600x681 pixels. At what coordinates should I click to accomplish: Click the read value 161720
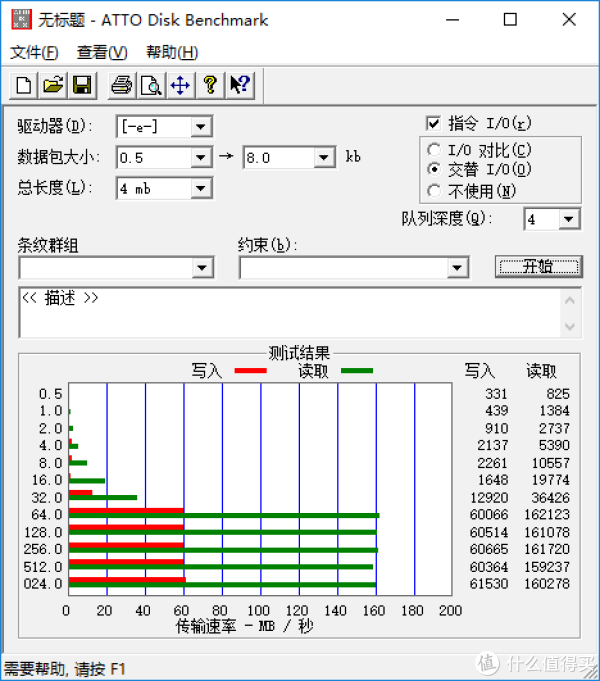(547, 549)
